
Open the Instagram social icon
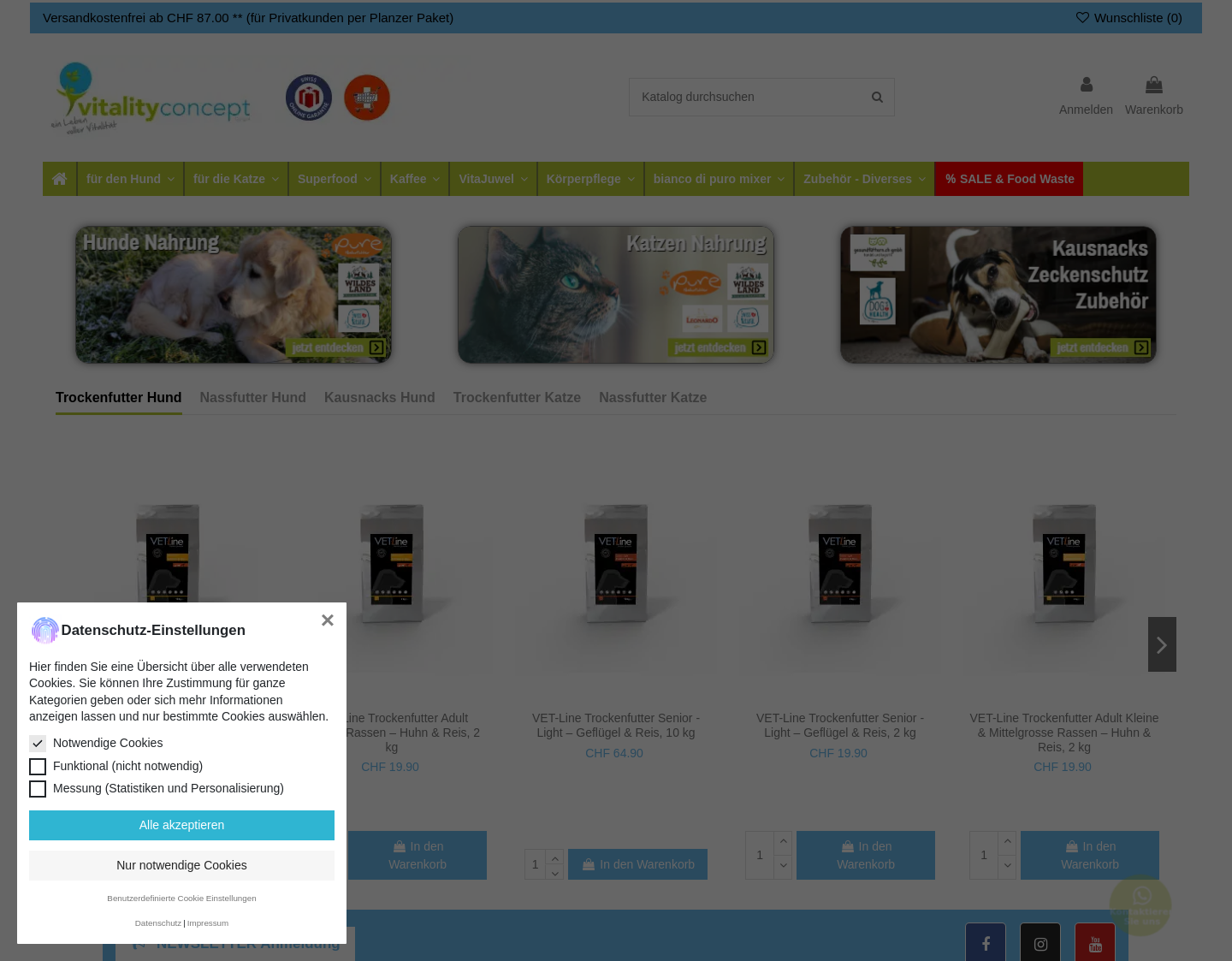(x=1040, y=943)
